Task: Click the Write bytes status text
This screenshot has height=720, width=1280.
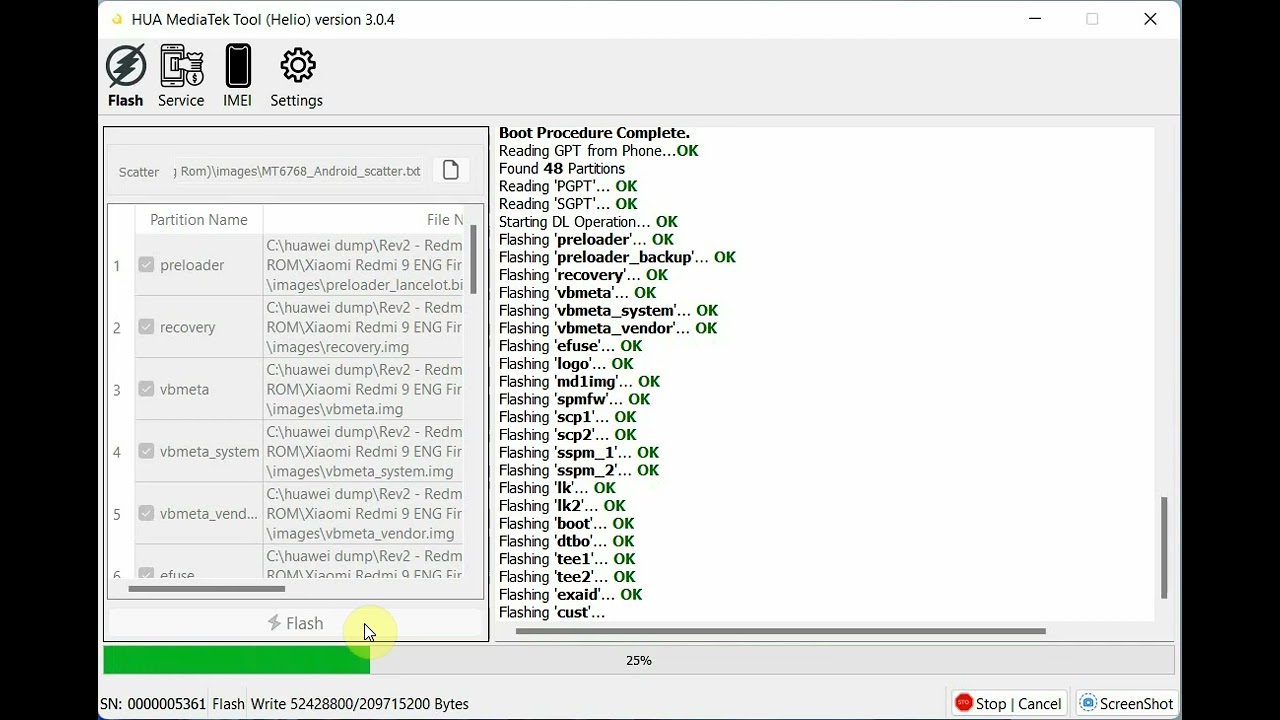Action: [x=360, y=704]
